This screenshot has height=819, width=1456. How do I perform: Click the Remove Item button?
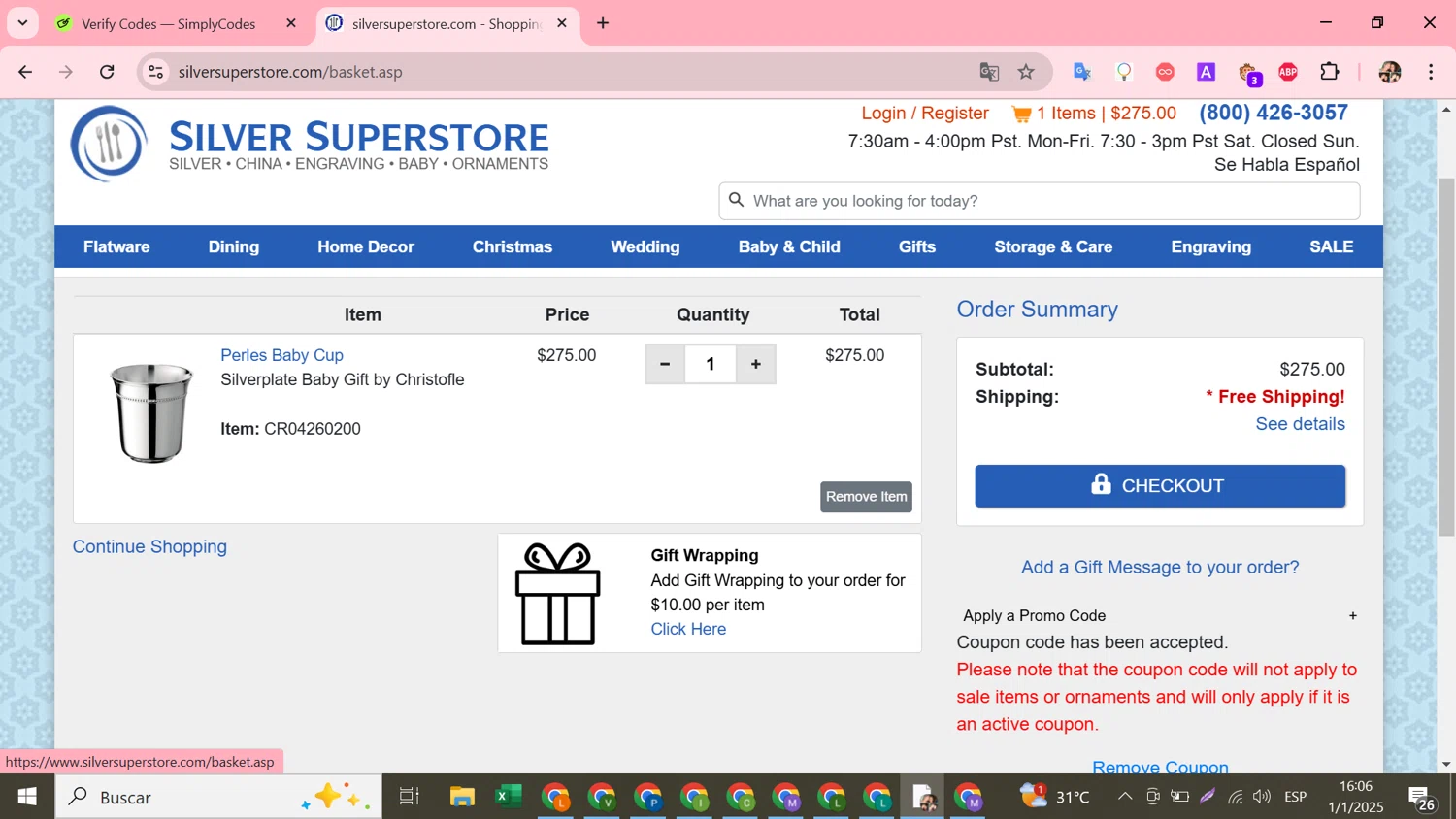coord(866,497)
